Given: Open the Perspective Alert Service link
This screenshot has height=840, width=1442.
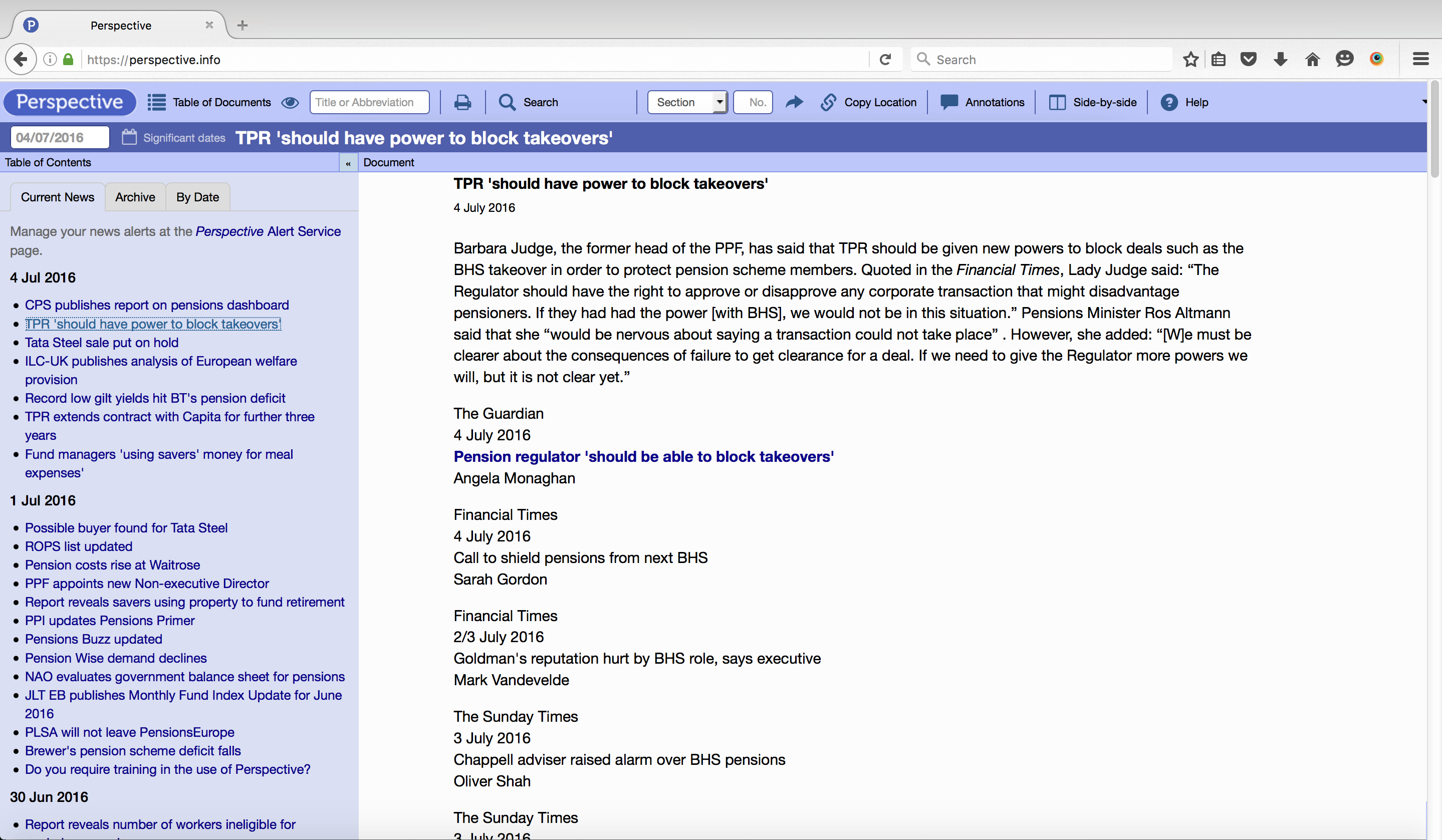Looking at the screenshot, I should [x=269, y=231].
